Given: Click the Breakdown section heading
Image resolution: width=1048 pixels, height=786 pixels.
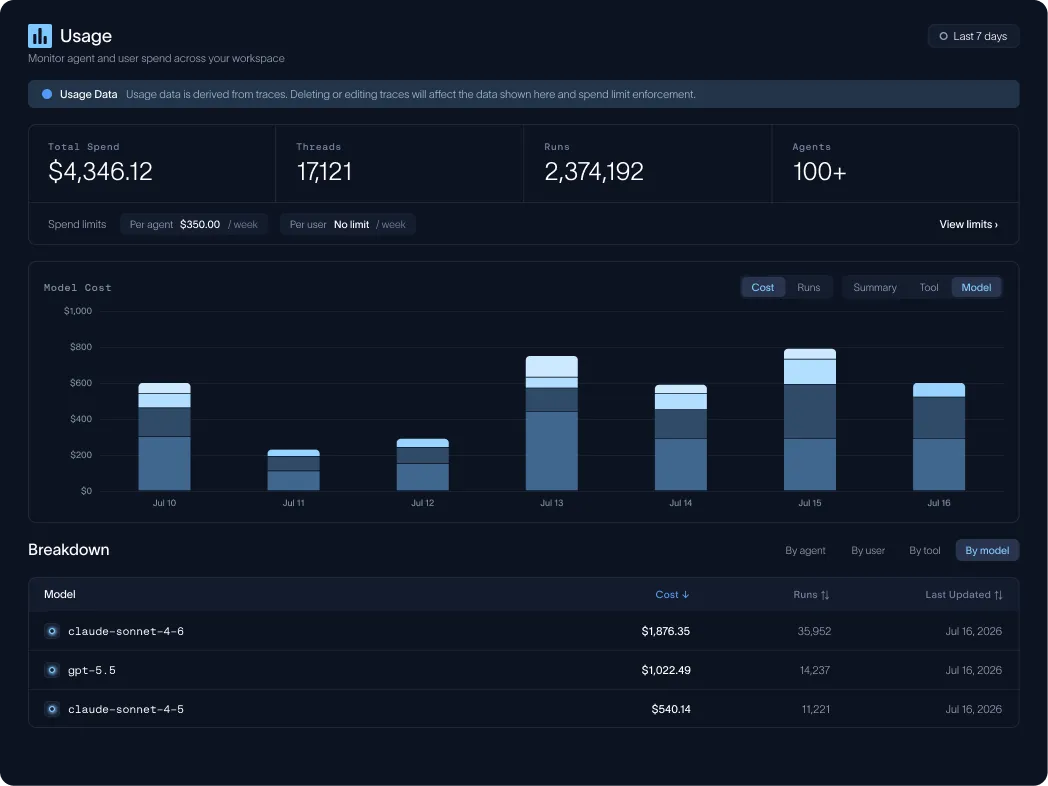Looking at the screenshot, I should pyautogui.click(x=68, y=549).
